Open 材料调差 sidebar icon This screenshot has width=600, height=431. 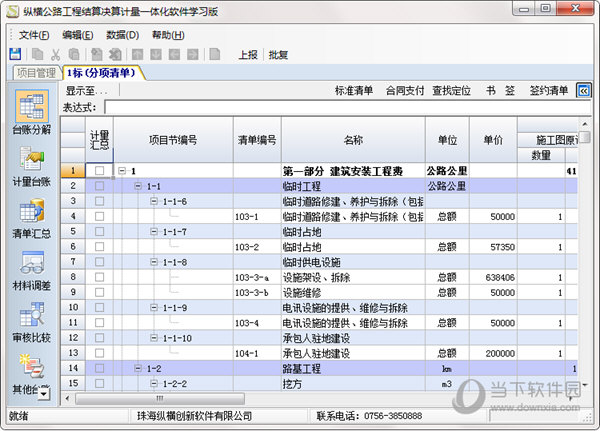[31, 272]
